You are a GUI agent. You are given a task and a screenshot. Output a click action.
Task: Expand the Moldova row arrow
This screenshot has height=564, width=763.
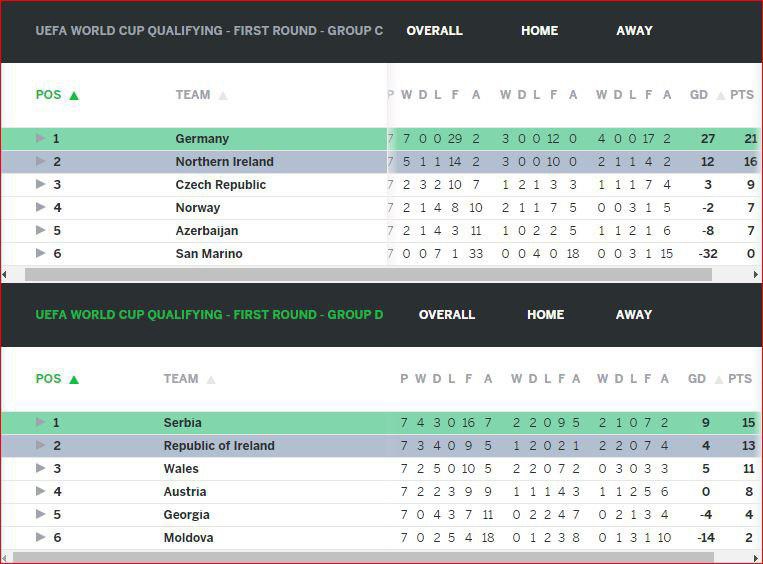point(41,538)
